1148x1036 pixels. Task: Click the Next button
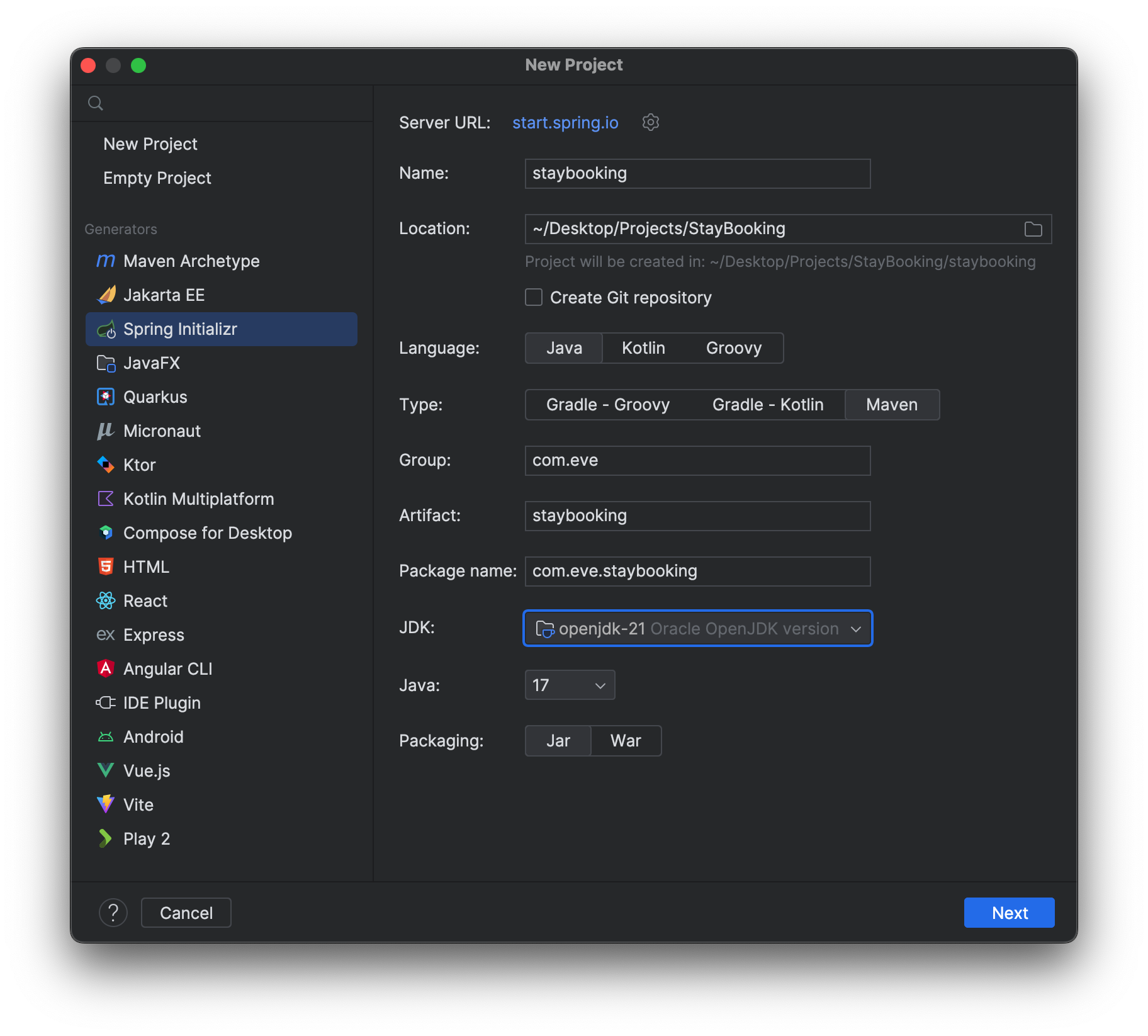(x=1009, y=913)
